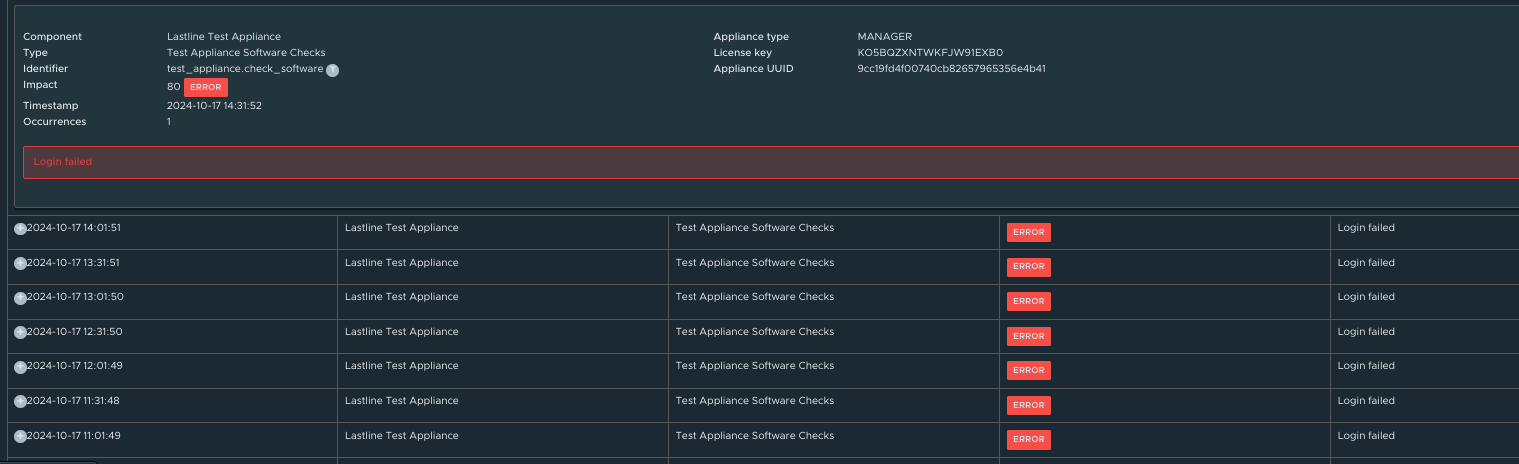The width and height of the screenshot is (1519, 464).
Task: Click the filter icon beside test_appliance.check_software
Action: click(332, 70)
